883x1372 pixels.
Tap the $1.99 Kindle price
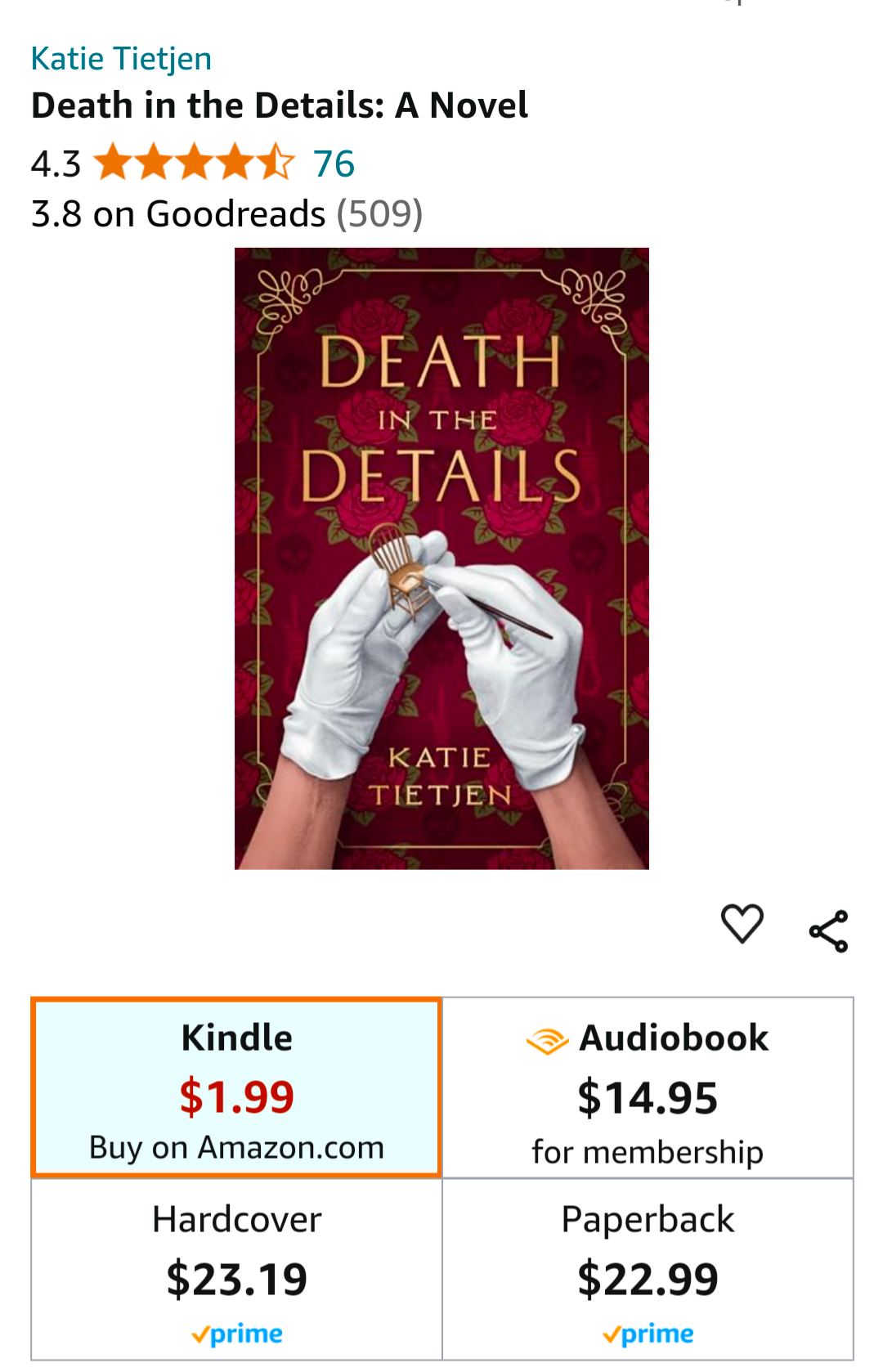coord(236,1096)
